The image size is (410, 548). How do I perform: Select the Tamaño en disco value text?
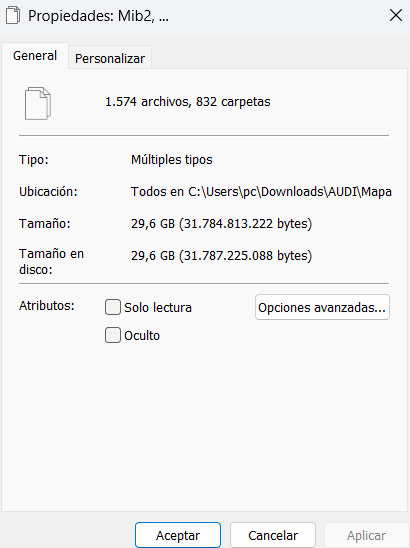(221, 255)
